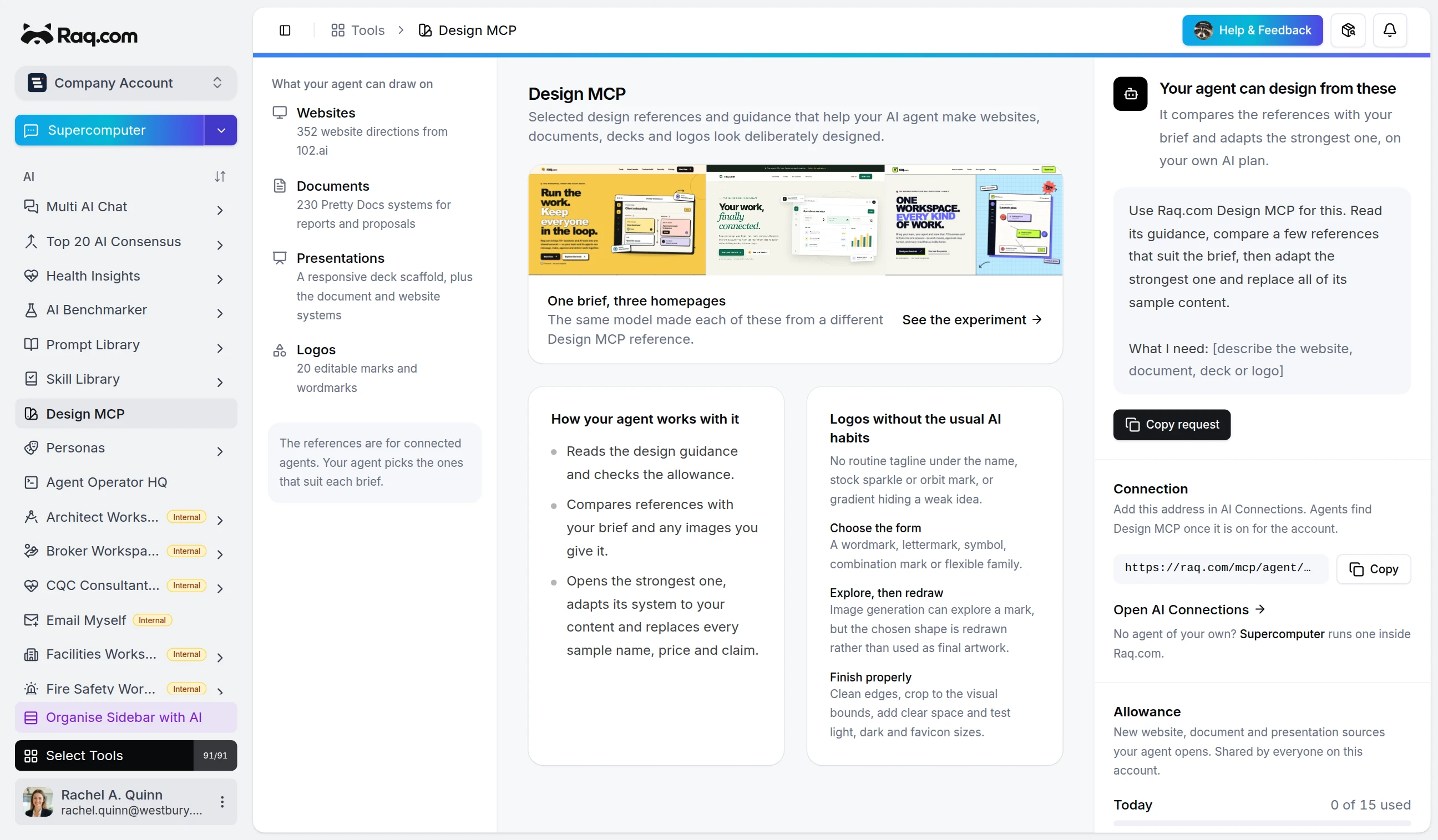The height and width of the screenshot is (840, 1438).
Task: Select Design MCP in the sidebar
Action: pyautogui.click(x=125, y=414)
